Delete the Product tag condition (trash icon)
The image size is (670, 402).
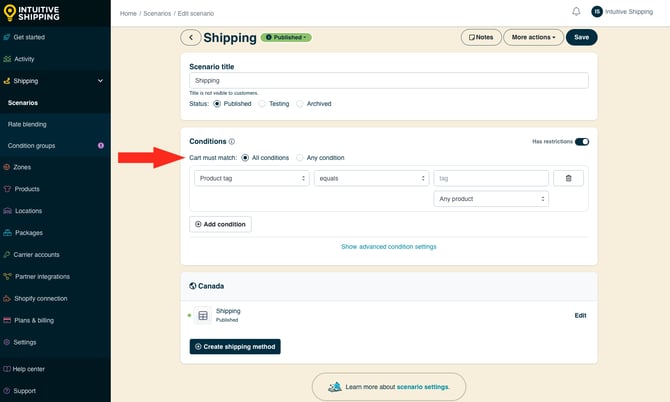[568, 178]
